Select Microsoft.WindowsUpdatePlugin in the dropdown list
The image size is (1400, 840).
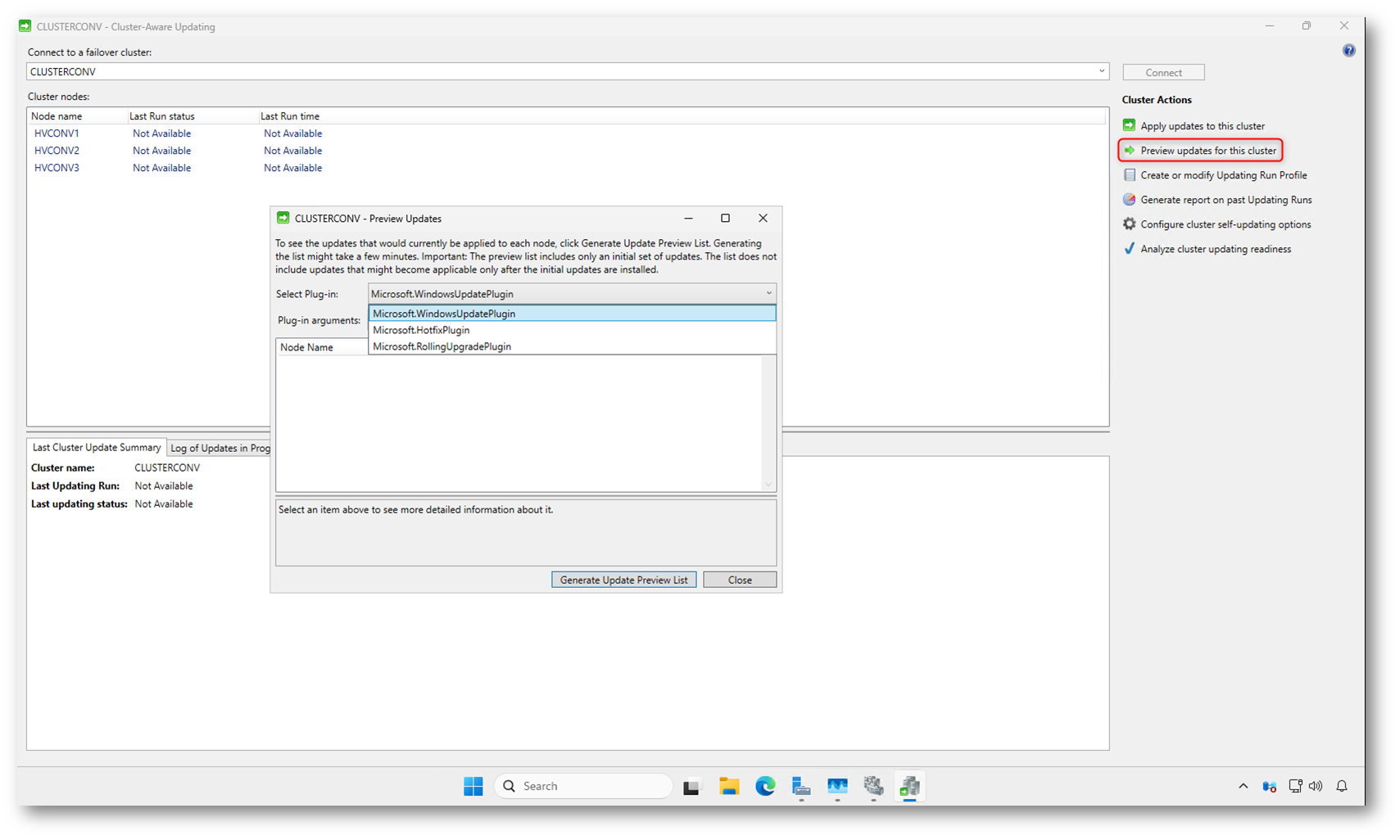[x=444, y=314]
